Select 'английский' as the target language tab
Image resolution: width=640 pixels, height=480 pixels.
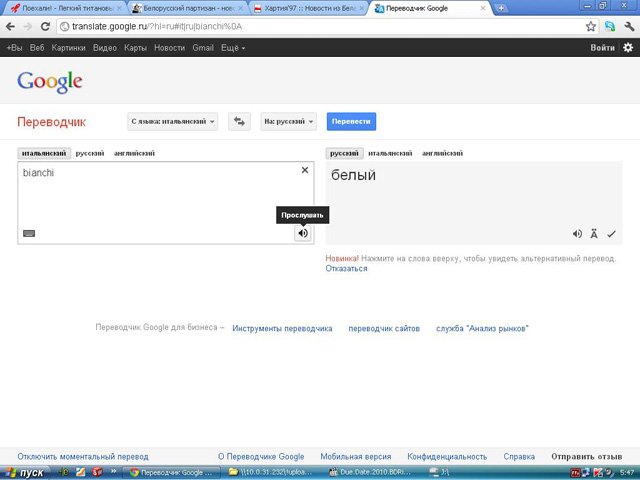click(x=442, y=153)
